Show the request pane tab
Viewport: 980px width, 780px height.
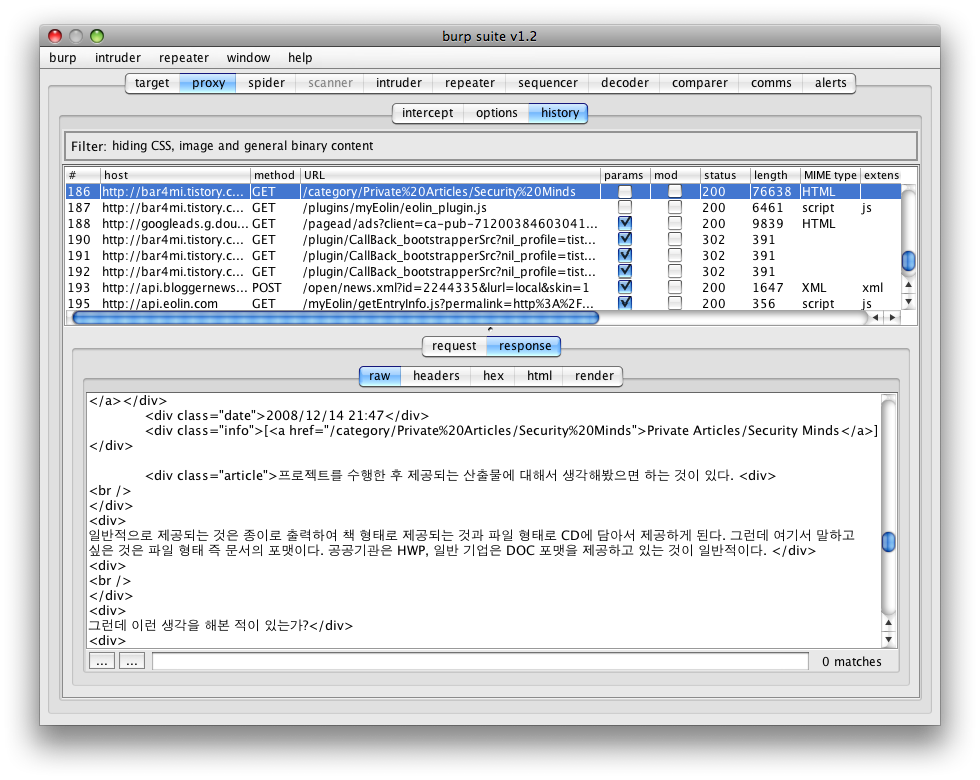(454, 346)
